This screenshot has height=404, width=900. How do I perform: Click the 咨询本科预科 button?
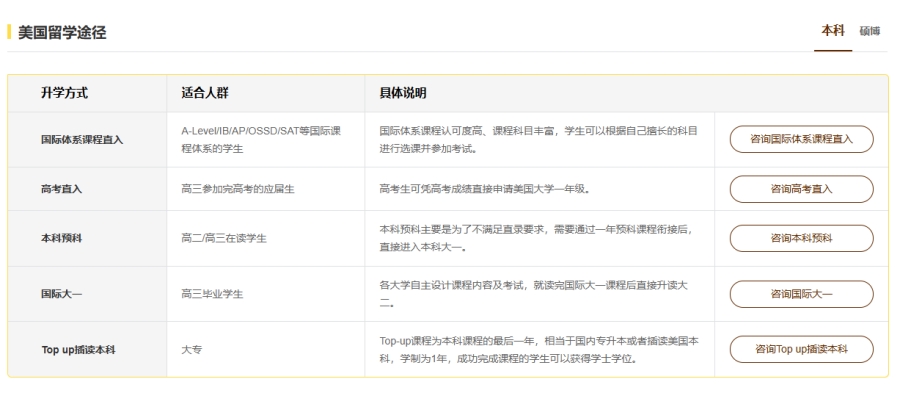[x=801, y=238]
